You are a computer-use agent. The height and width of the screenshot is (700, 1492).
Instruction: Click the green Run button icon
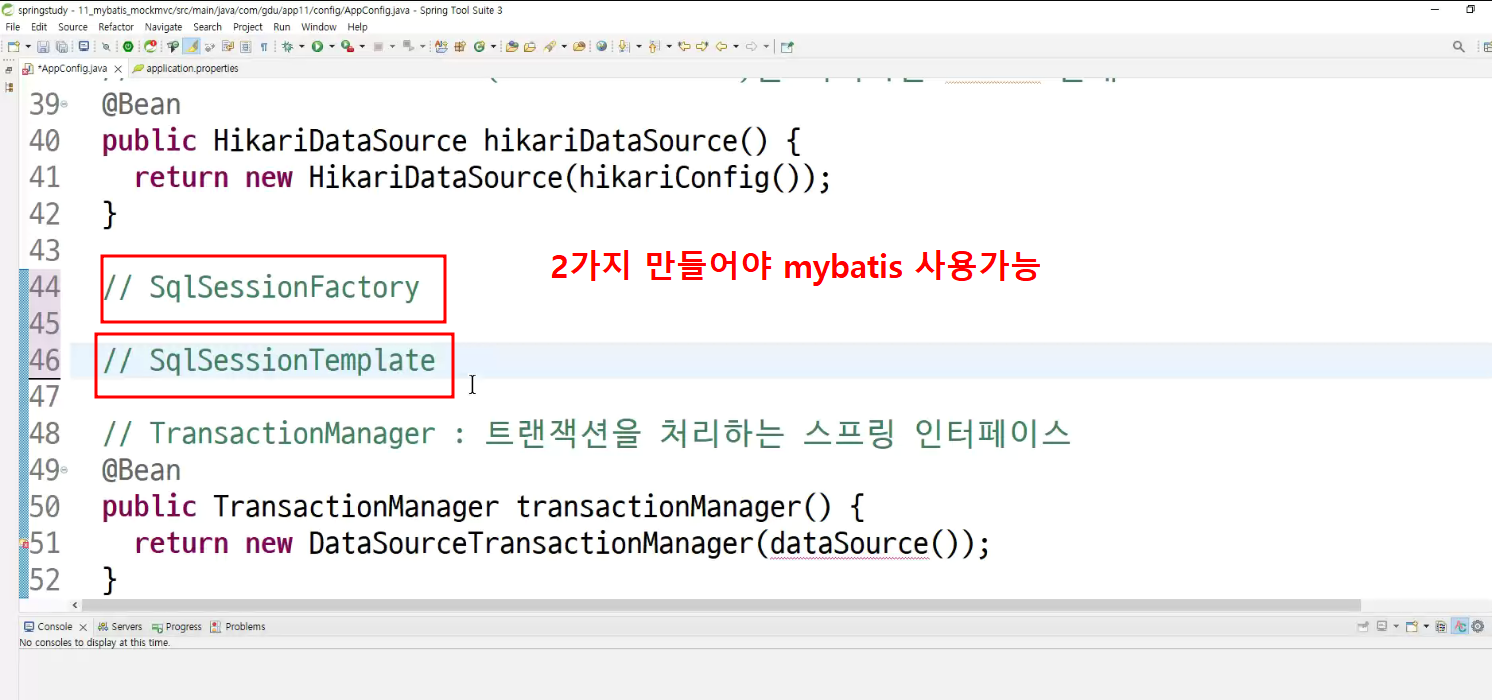(317, 46)
